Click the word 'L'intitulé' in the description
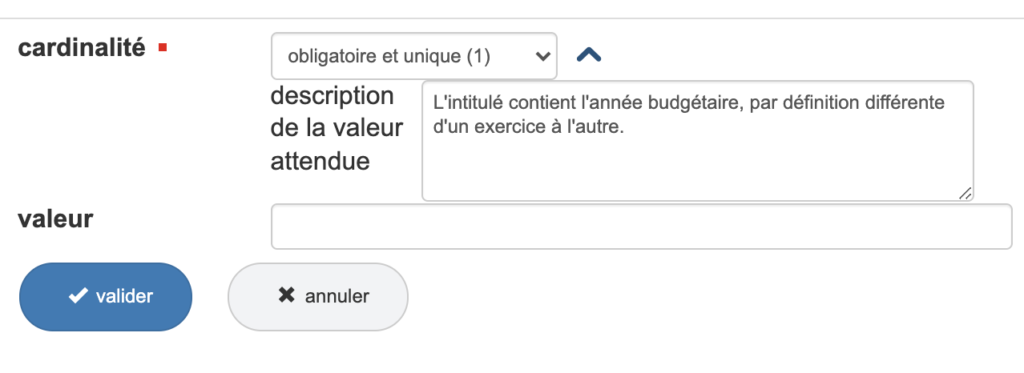The width and height of the screenshot is (1024, 373). (x=462, y=104)
